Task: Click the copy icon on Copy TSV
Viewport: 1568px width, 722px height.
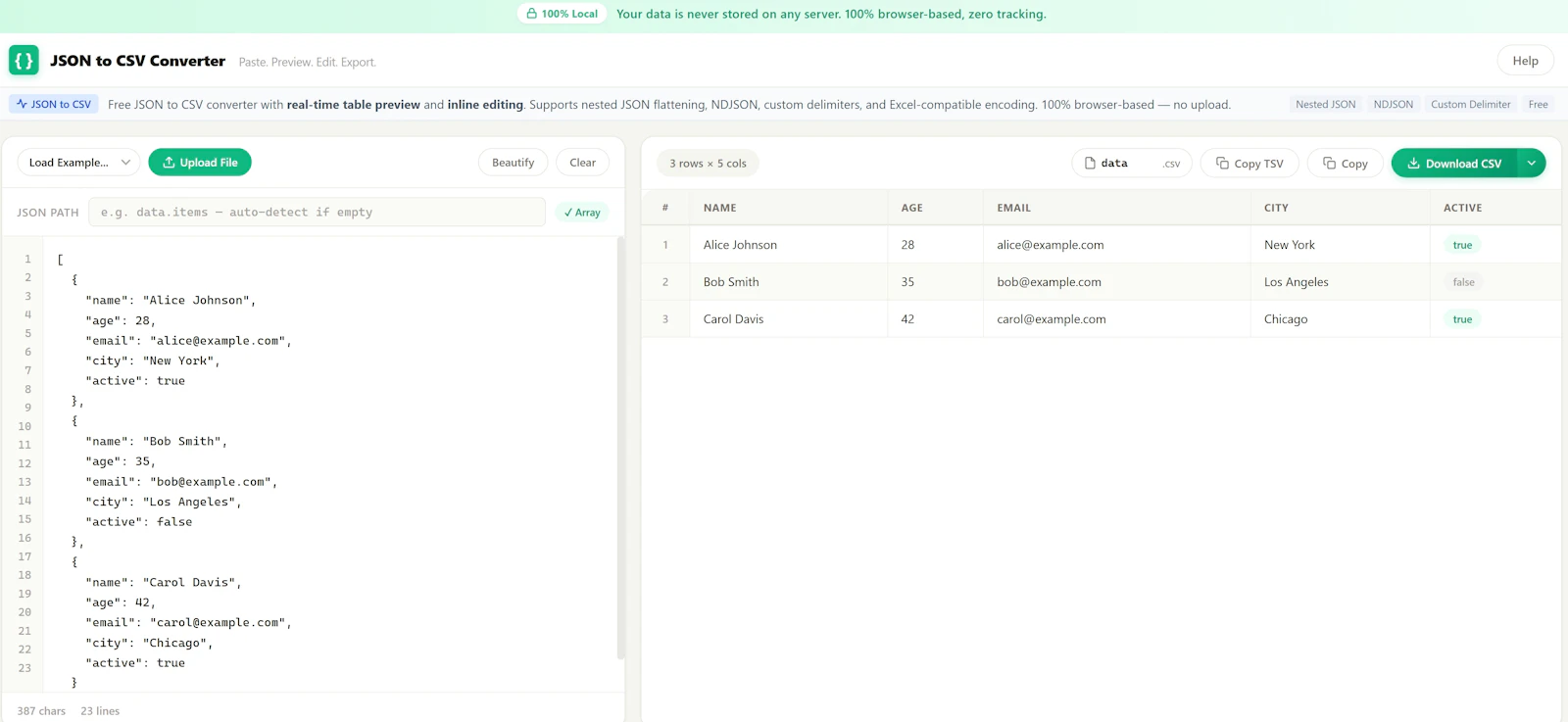Action: pos(1222,164)
